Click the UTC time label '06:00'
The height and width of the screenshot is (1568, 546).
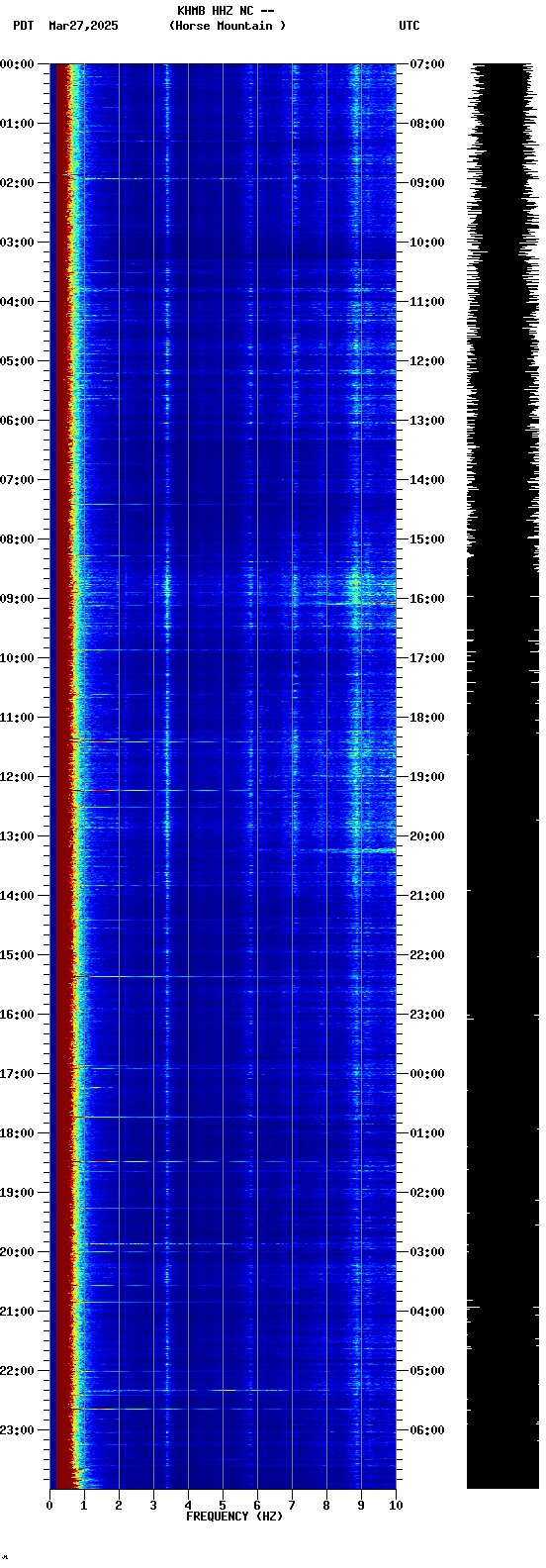click(x=427, y=1430)
